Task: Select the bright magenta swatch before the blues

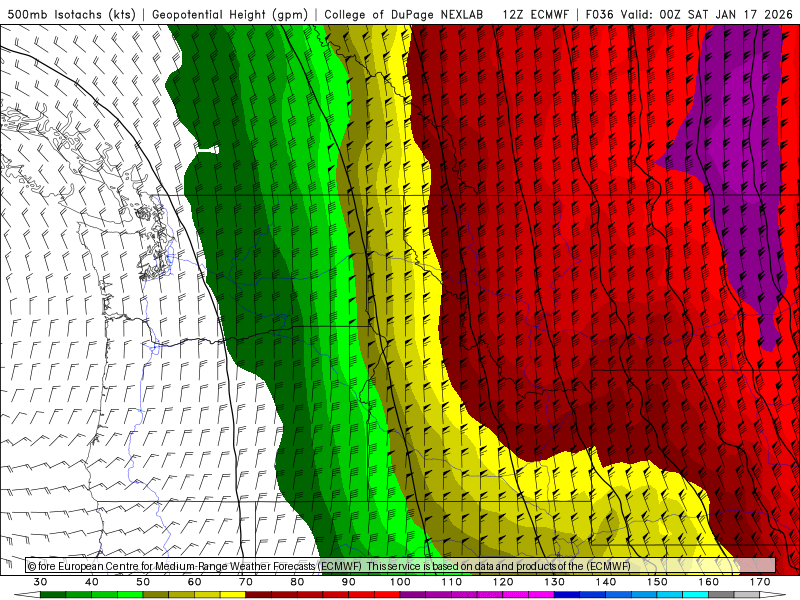Action: [541, 595]
